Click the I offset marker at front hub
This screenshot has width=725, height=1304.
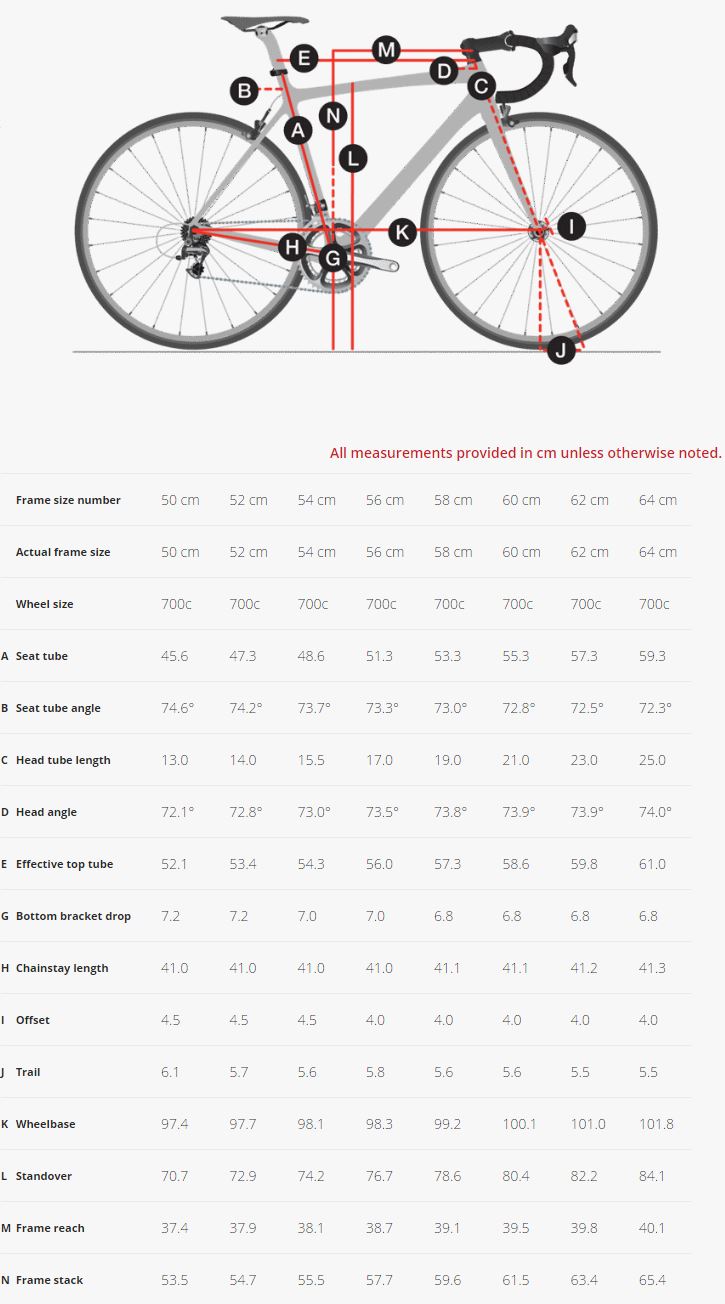click(570, 227)
